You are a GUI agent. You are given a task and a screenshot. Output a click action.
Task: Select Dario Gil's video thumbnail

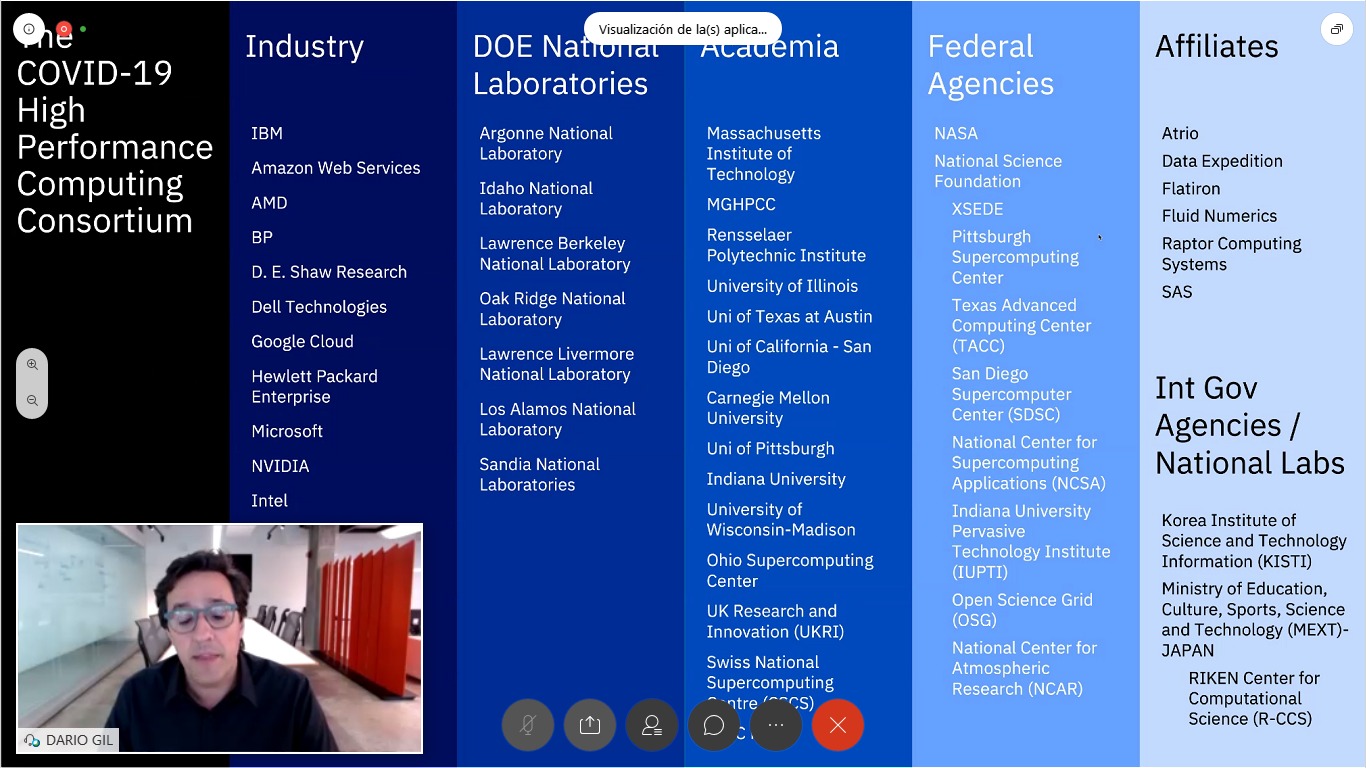point(219,638)
